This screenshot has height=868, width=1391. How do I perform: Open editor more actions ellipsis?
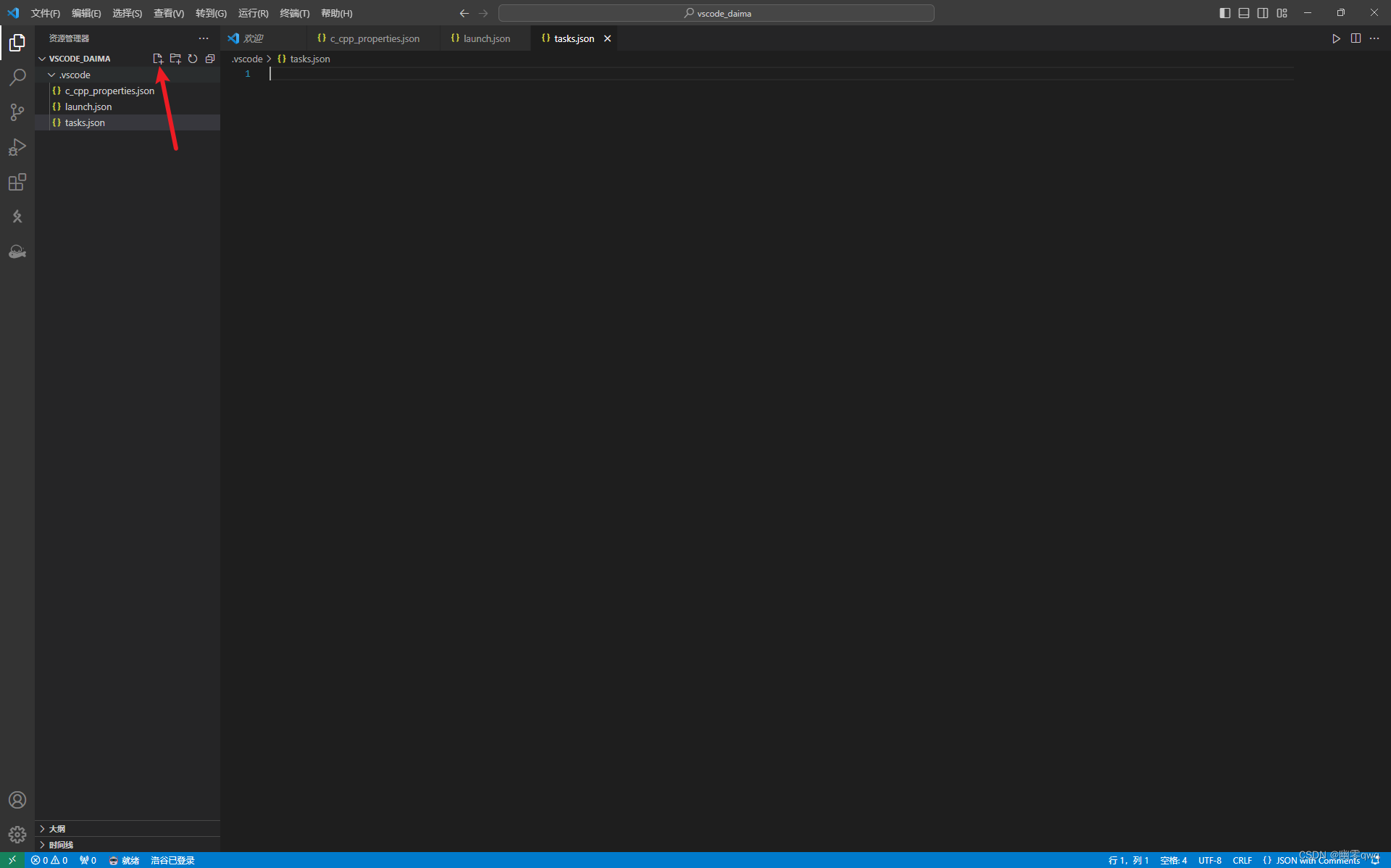tap(1374, 38)
